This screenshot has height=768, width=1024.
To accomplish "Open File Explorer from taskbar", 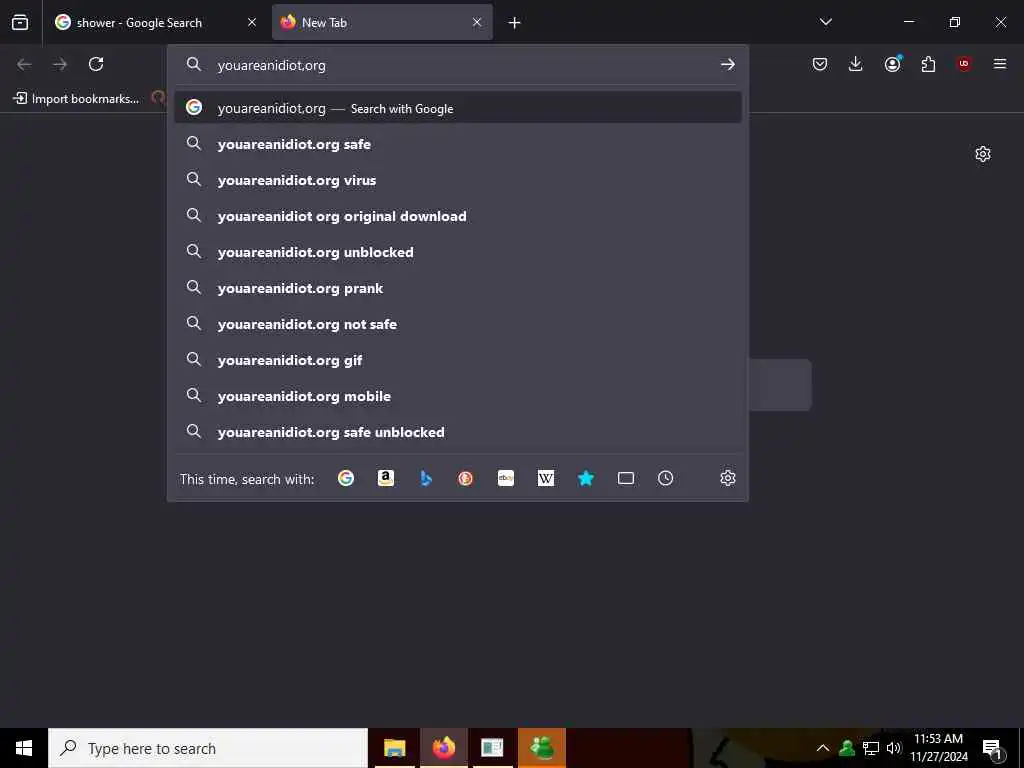I will [394, 748].
